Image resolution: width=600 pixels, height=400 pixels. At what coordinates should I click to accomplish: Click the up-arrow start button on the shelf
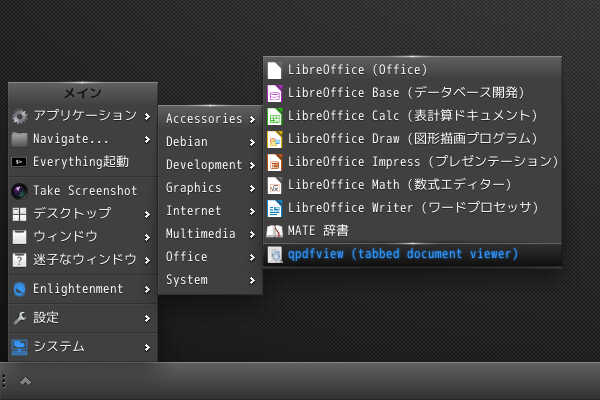(x=25, y=381)
